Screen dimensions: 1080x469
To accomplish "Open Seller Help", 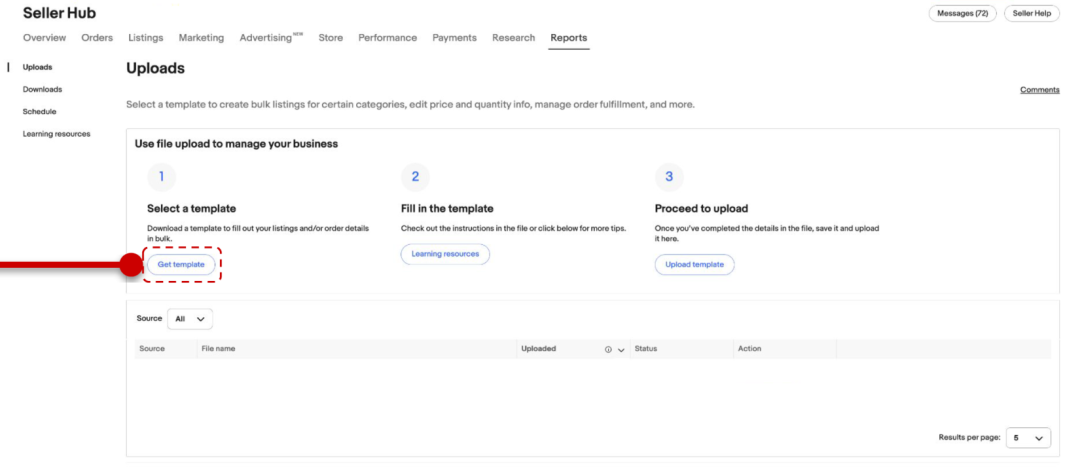I will (x=1032, y=14).
